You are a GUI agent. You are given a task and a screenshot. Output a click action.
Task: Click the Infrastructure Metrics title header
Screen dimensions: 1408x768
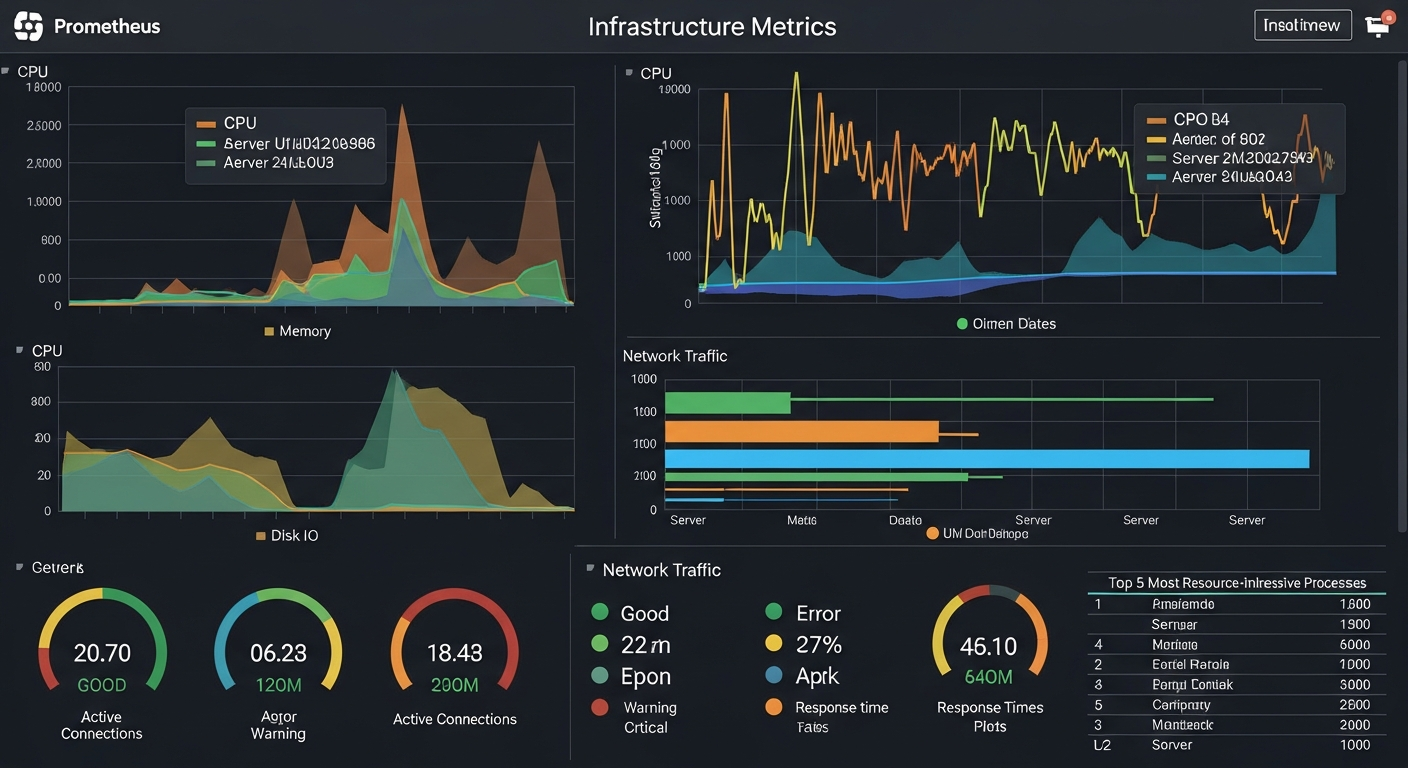point(712,26)
